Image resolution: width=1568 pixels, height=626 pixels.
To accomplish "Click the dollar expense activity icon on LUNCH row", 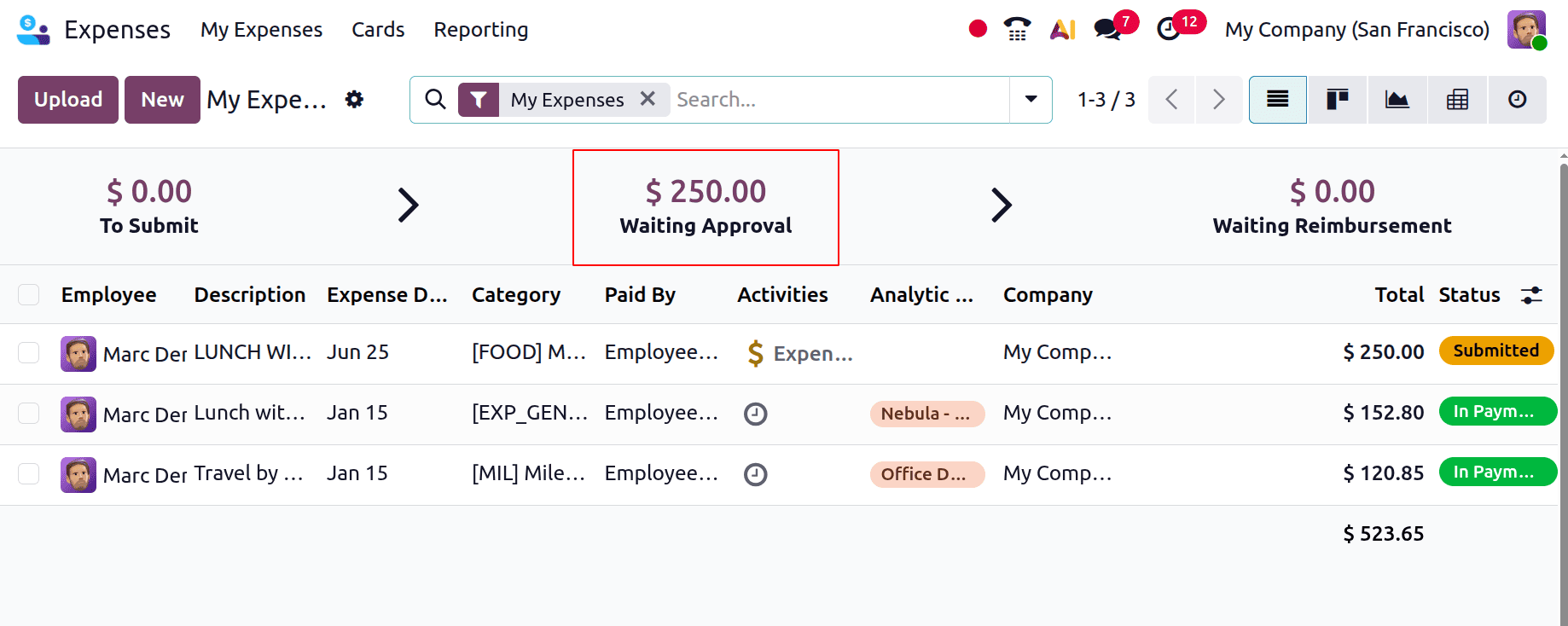I will pos(755,353).
